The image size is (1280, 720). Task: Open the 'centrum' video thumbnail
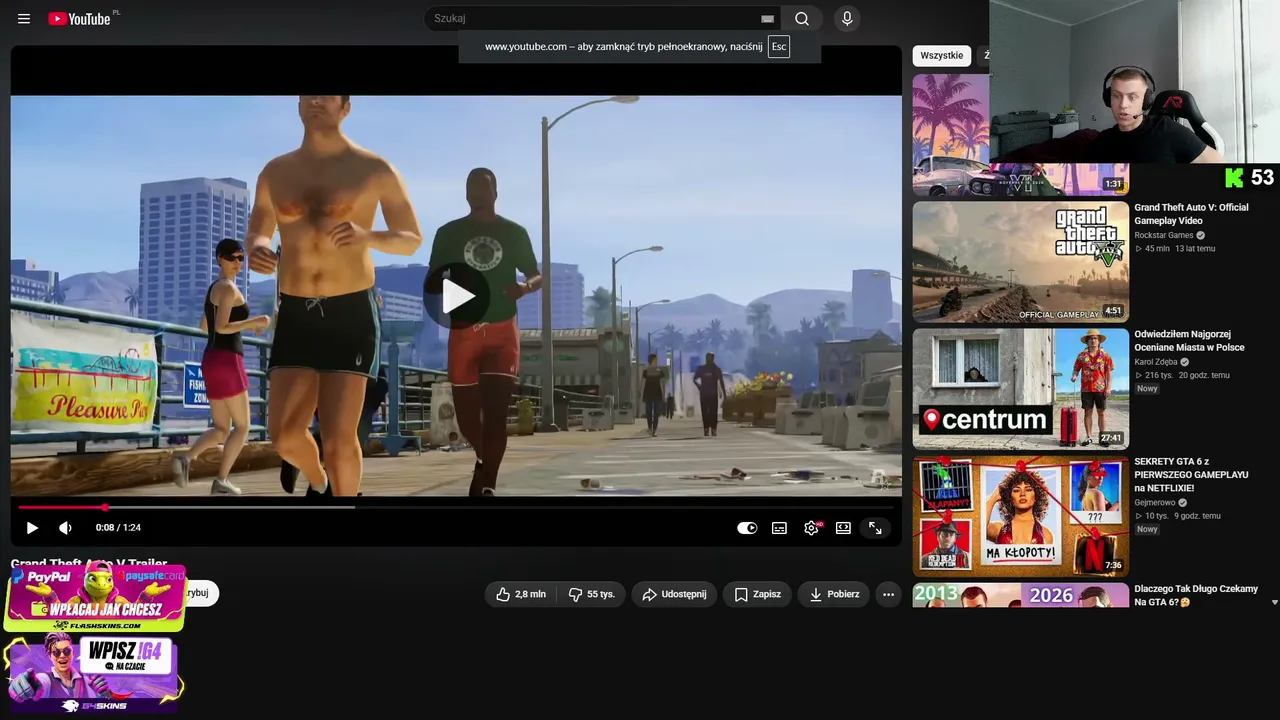click(x=1020, y=389)
